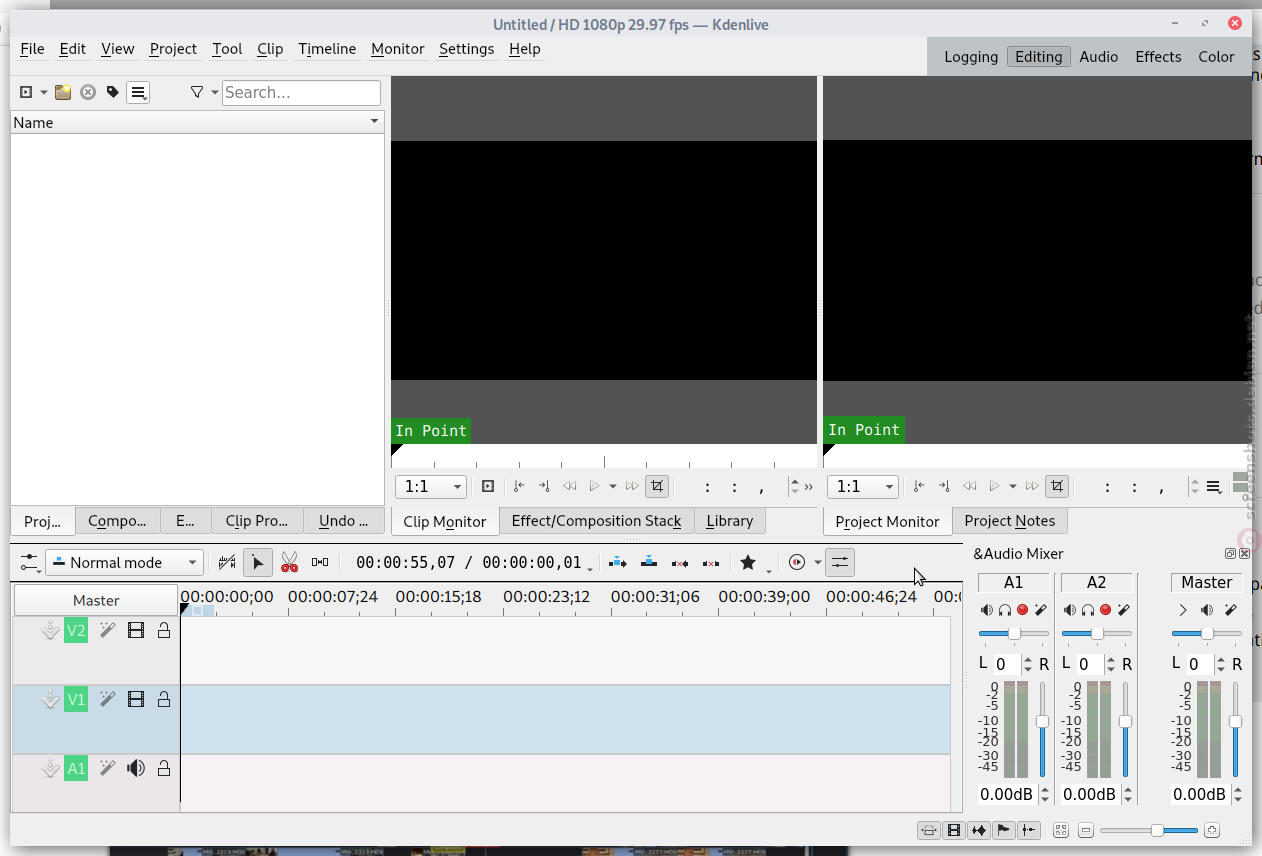Open Project Monitor 1:1 zoom dropdown
Image resolution: width=1262 pixels, height=856 pixels.
coord(862,487)
